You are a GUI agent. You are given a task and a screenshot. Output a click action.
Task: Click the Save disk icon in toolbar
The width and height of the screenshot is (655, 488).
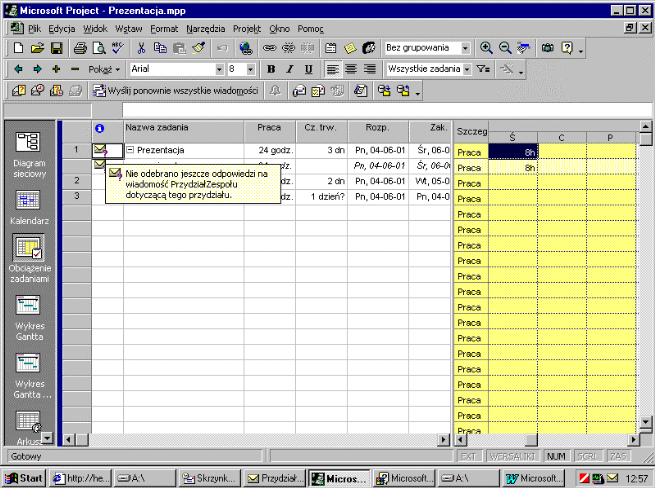point(56,48)
